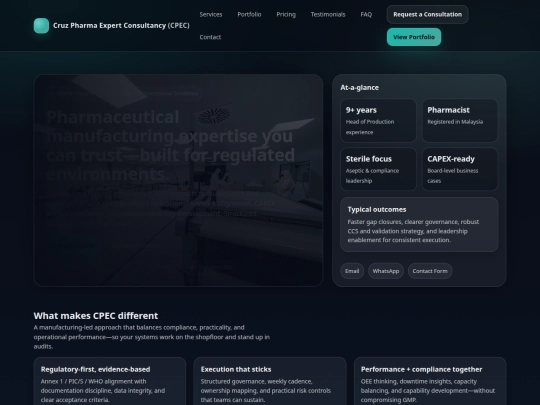540x405 pixels.
Task: Click the 9+ years experience card
Action: tap(378, 121)
